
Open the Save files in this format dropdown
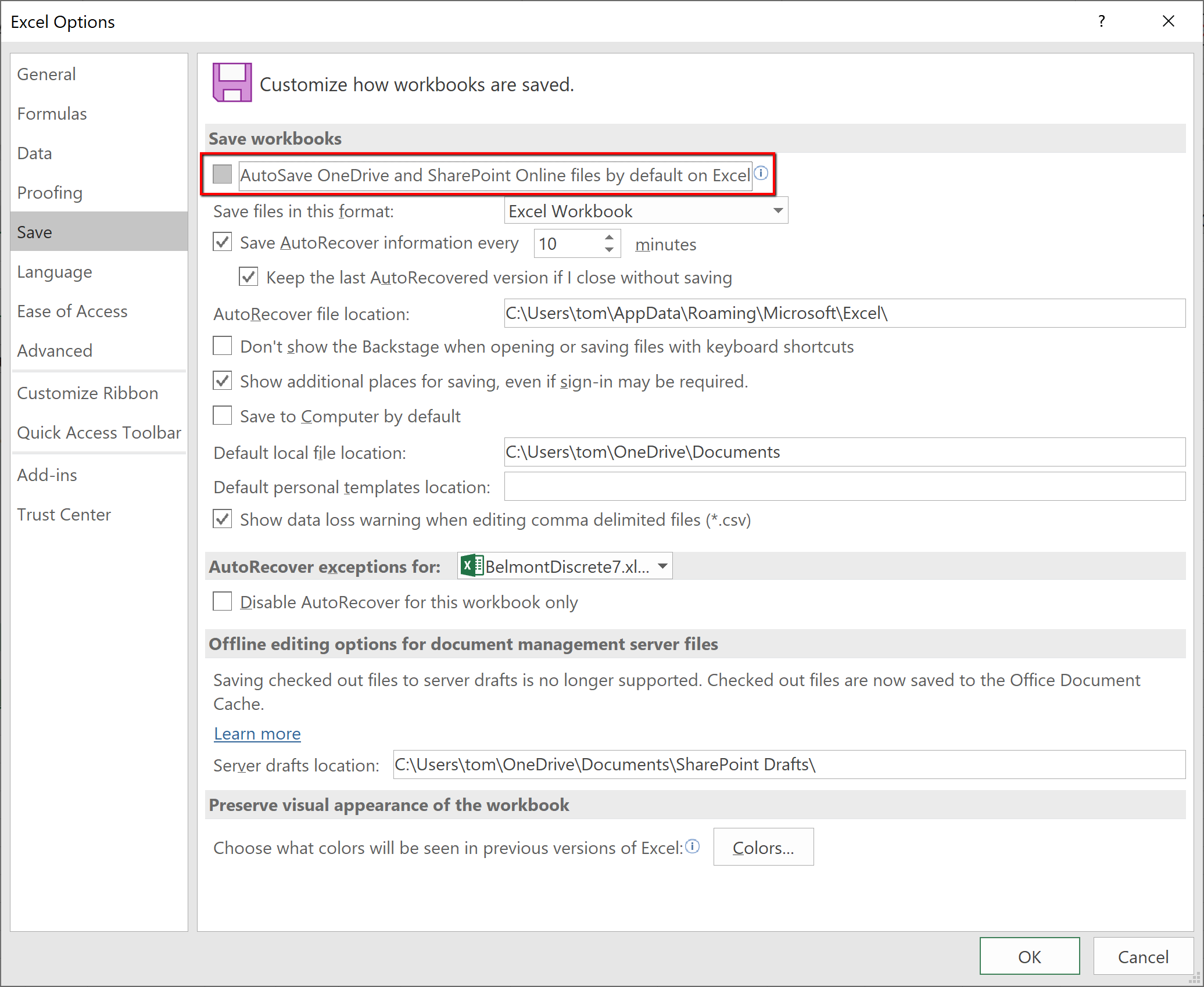coord(646,211)
